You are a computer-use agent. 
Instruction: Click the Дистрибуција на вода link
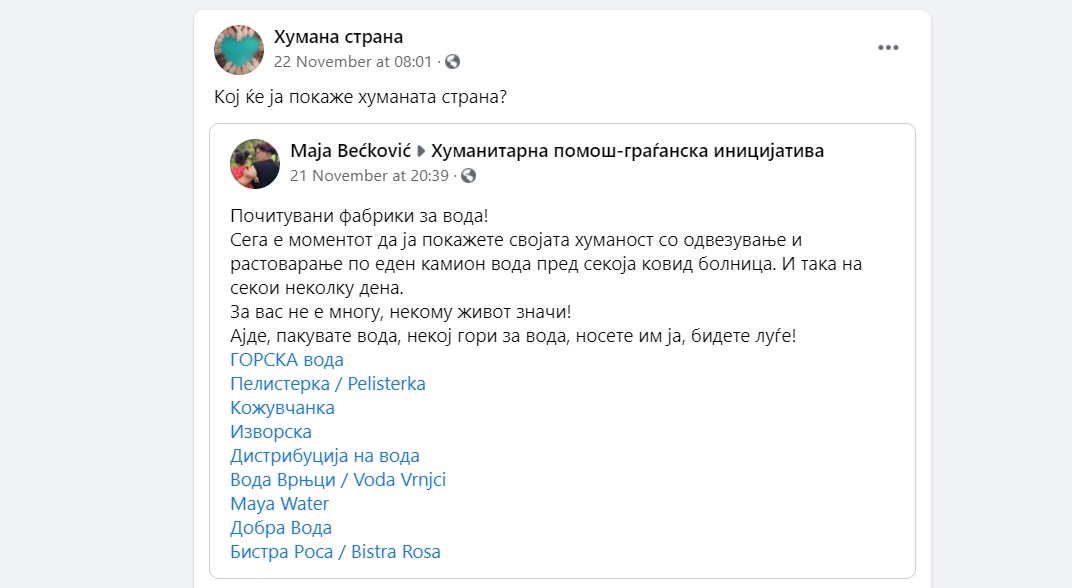click(x=325, y=456)
